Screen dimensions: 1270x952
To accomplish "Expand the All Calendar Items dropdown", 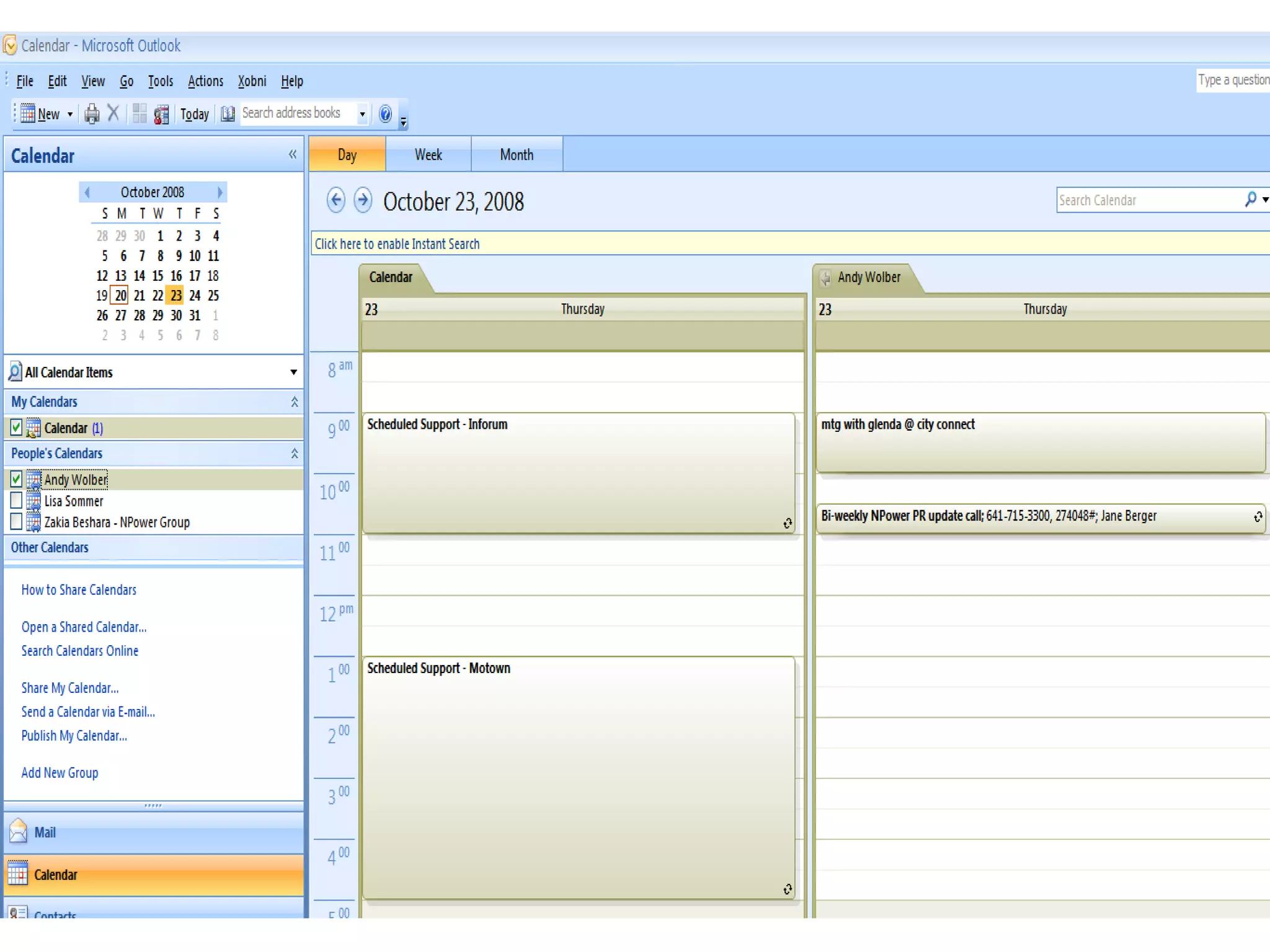I will (293, 372).
